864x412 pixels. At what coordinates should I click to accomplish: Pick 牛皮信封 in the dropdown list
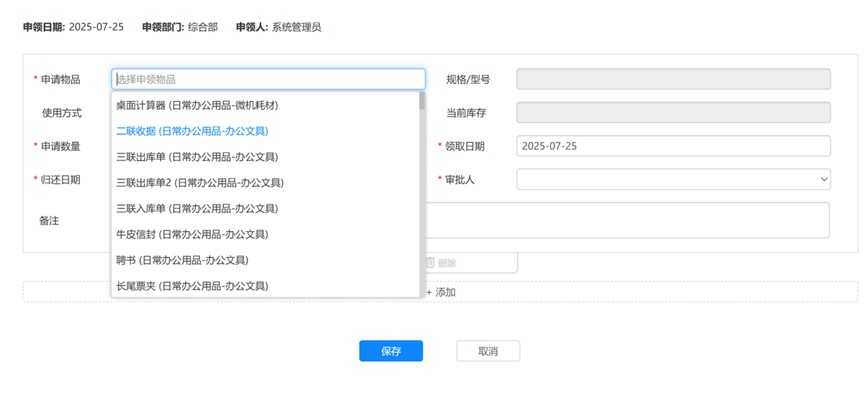[191, 234]
